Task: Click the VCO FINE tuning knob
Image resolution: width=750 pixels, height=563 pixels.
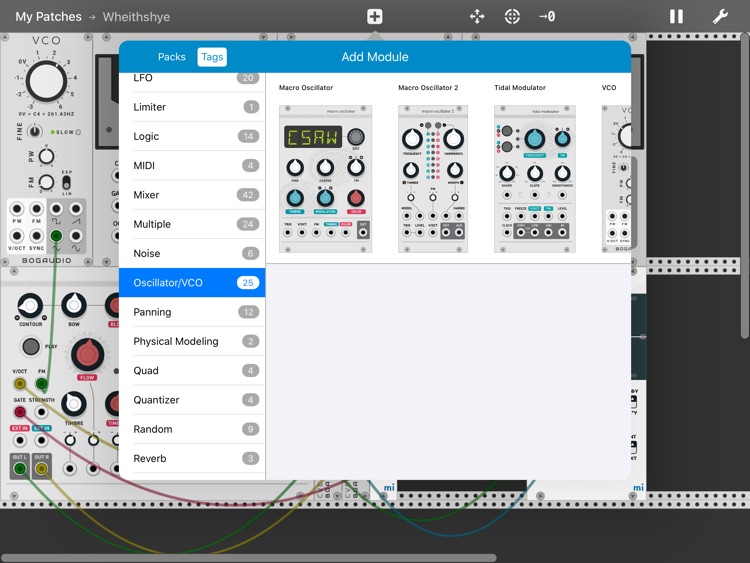Action: [34, 131]
